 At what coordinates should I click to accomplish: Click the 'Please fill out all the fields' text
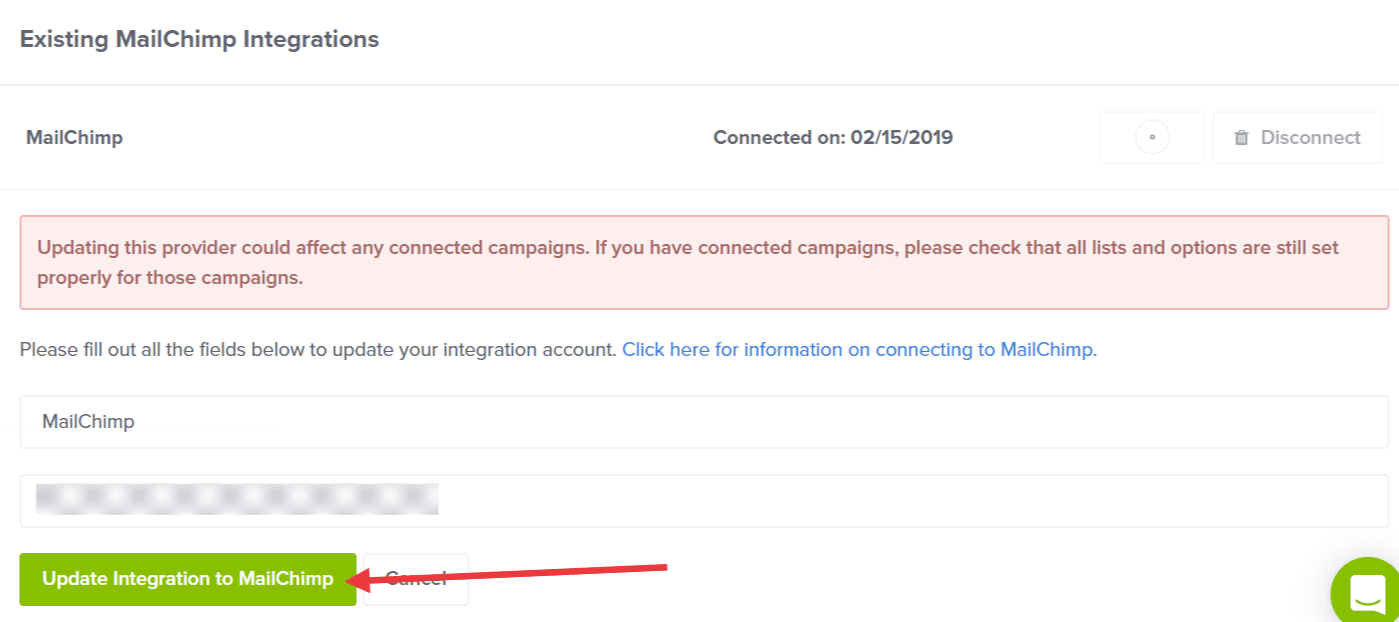click(318, 350)
